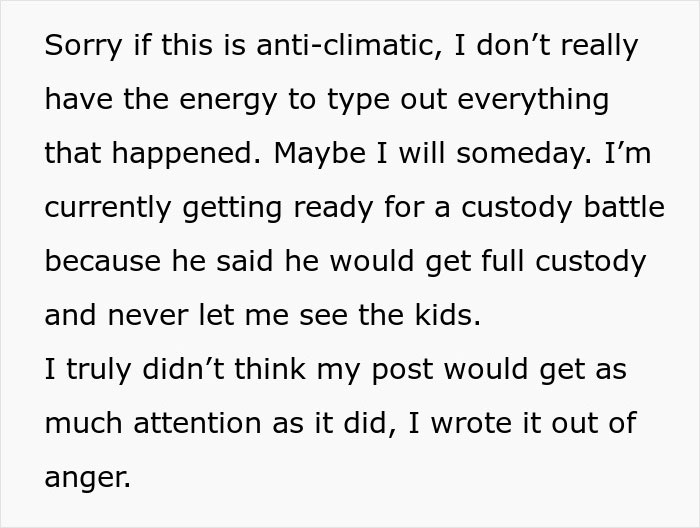700x528 pixels.
Task: Click the word "currently" in fourth line
Action: (x=108, y=208)
